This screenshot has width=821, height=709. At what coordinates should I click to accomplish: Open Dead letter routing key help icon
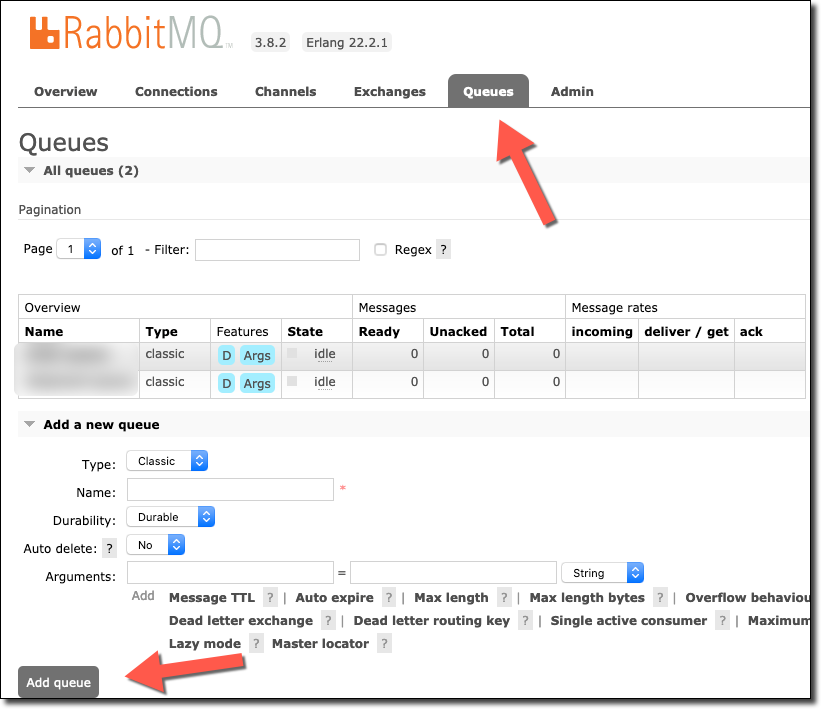pyautogui.click(x=525, y=621)
